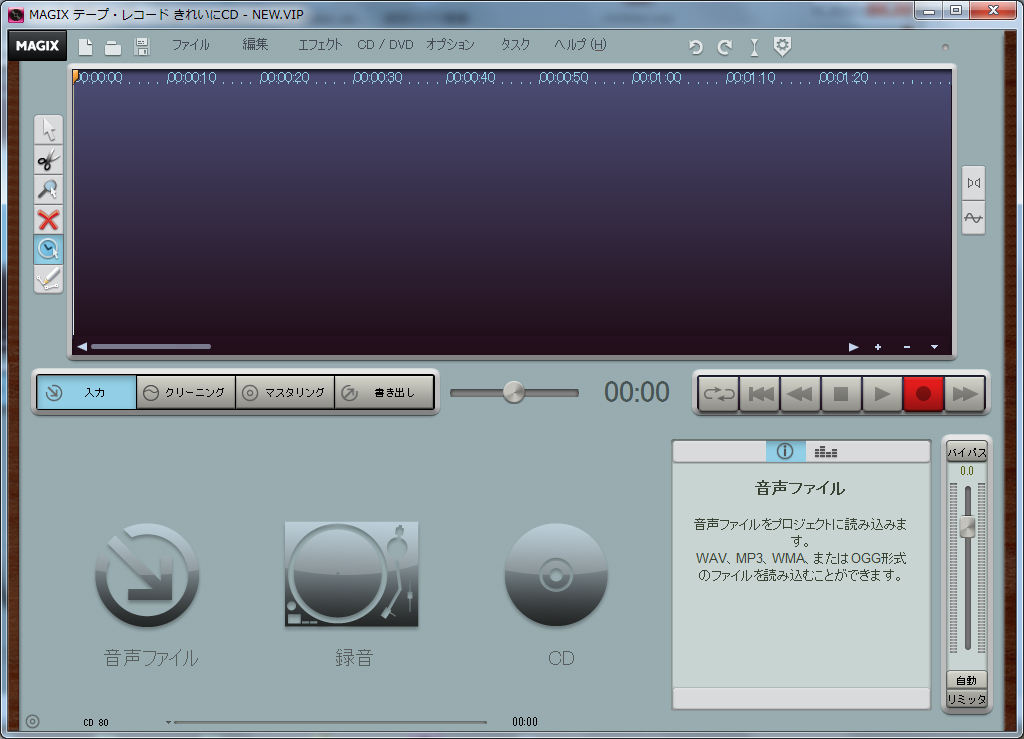Click the timeline horizontal scrollbar thumb
The width and height of the screenshot is (1024, 739).
(151, 347)
